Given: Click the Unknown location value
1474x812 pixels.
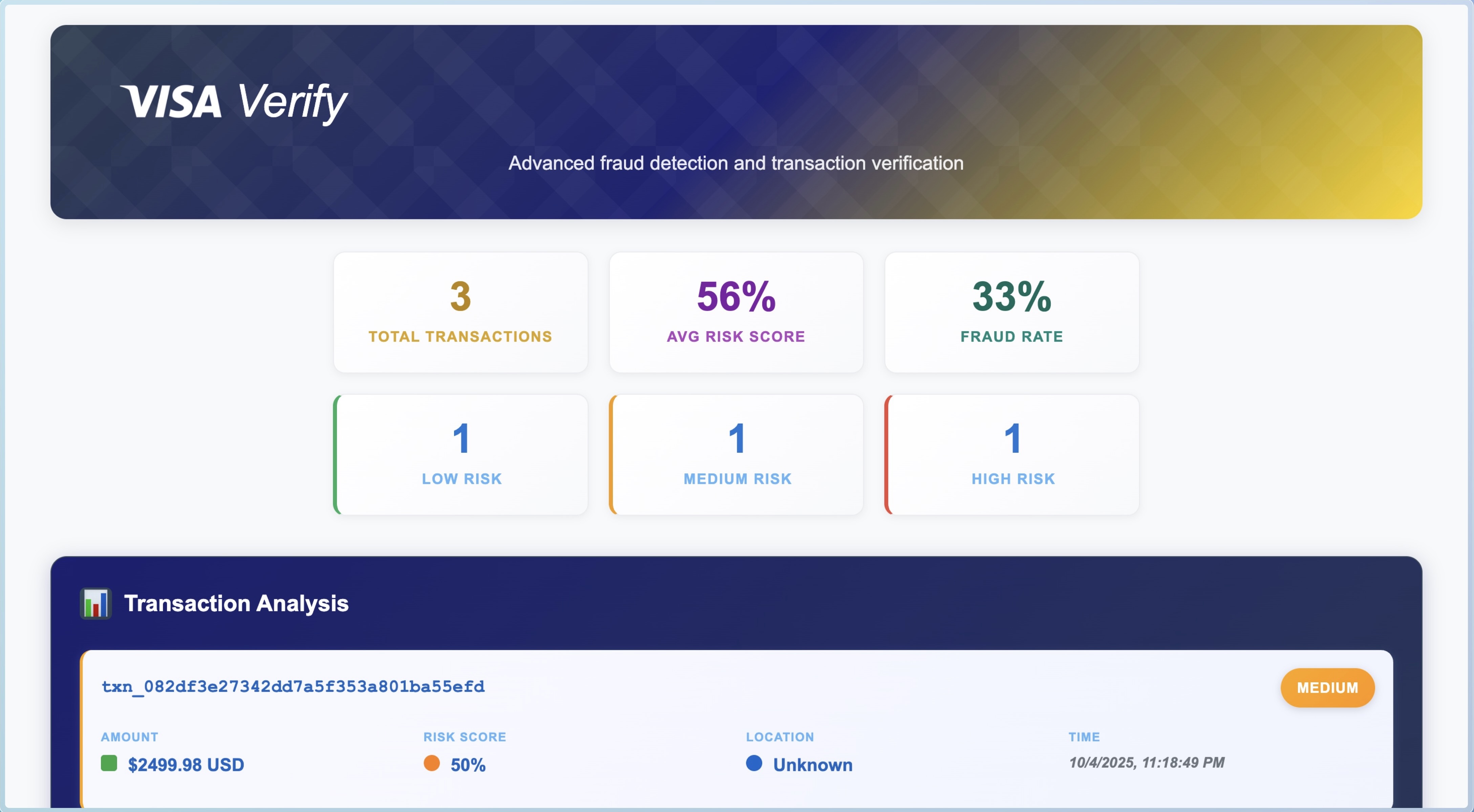Looking at the screenshot, I should point(813,765).
